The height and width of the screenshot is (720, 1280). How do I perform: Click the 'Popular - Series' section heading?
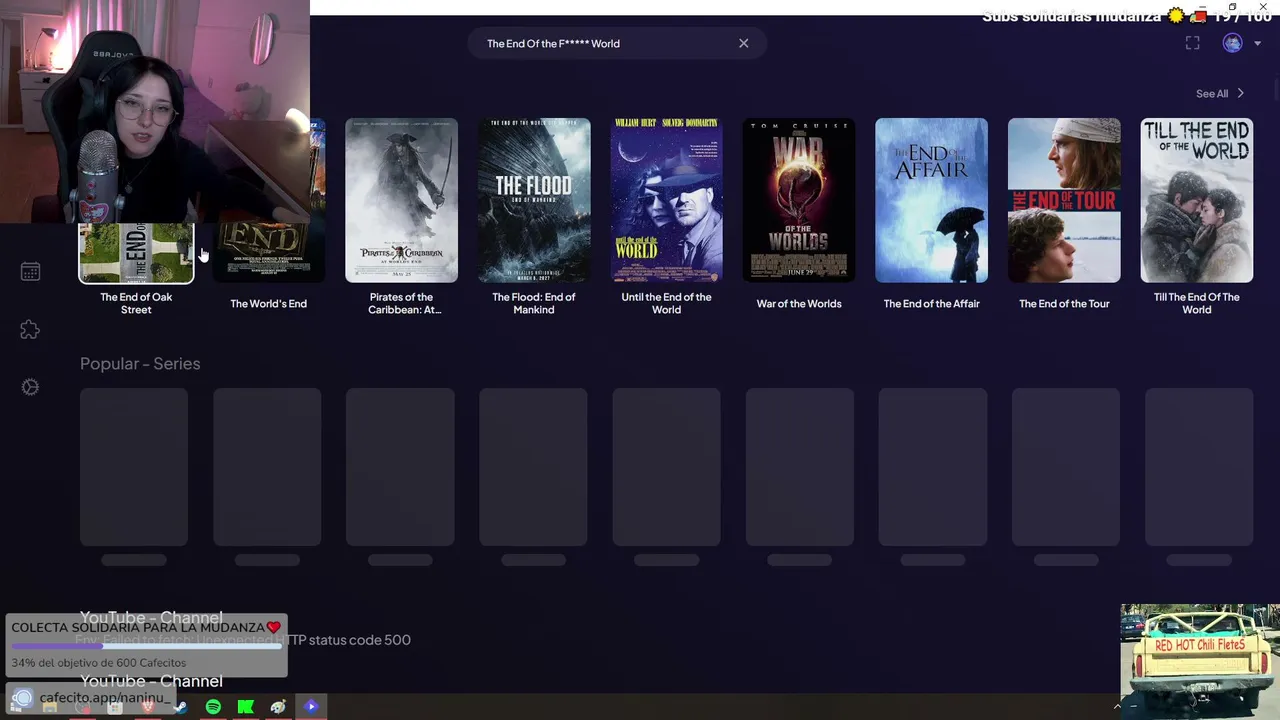tap(140, 363)
